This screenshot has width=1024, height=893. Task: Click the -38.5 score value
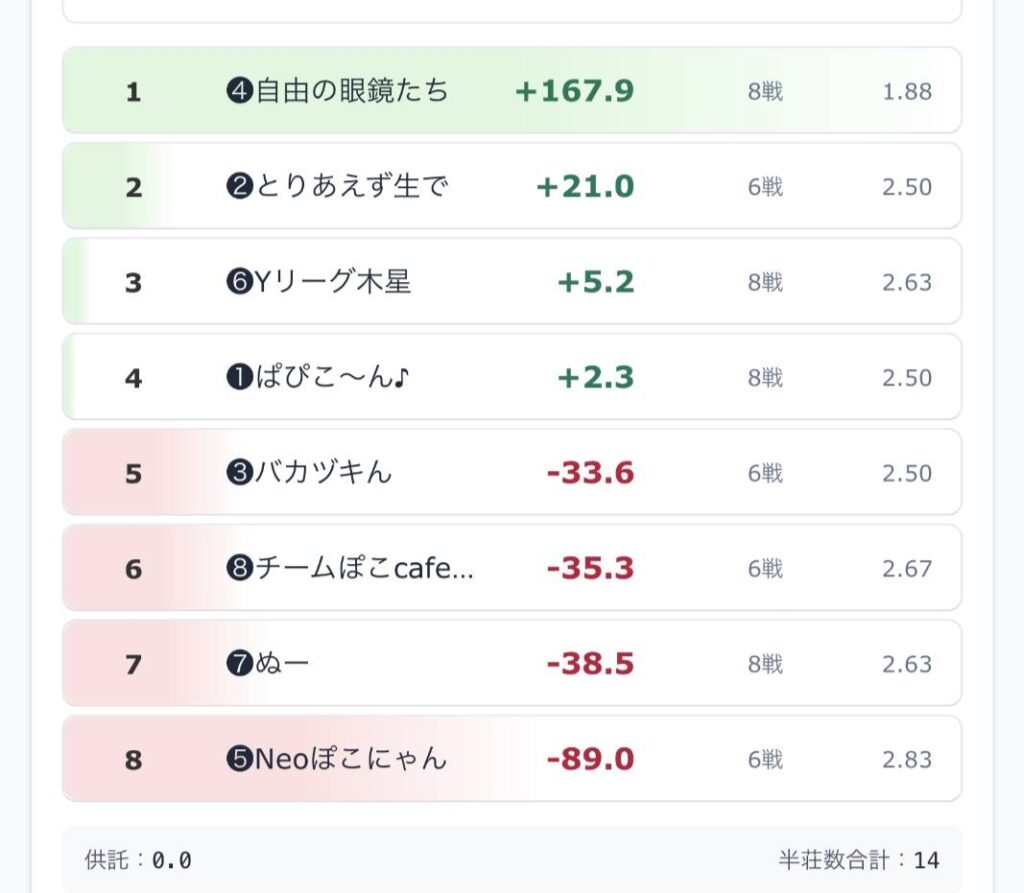point(590,664)
